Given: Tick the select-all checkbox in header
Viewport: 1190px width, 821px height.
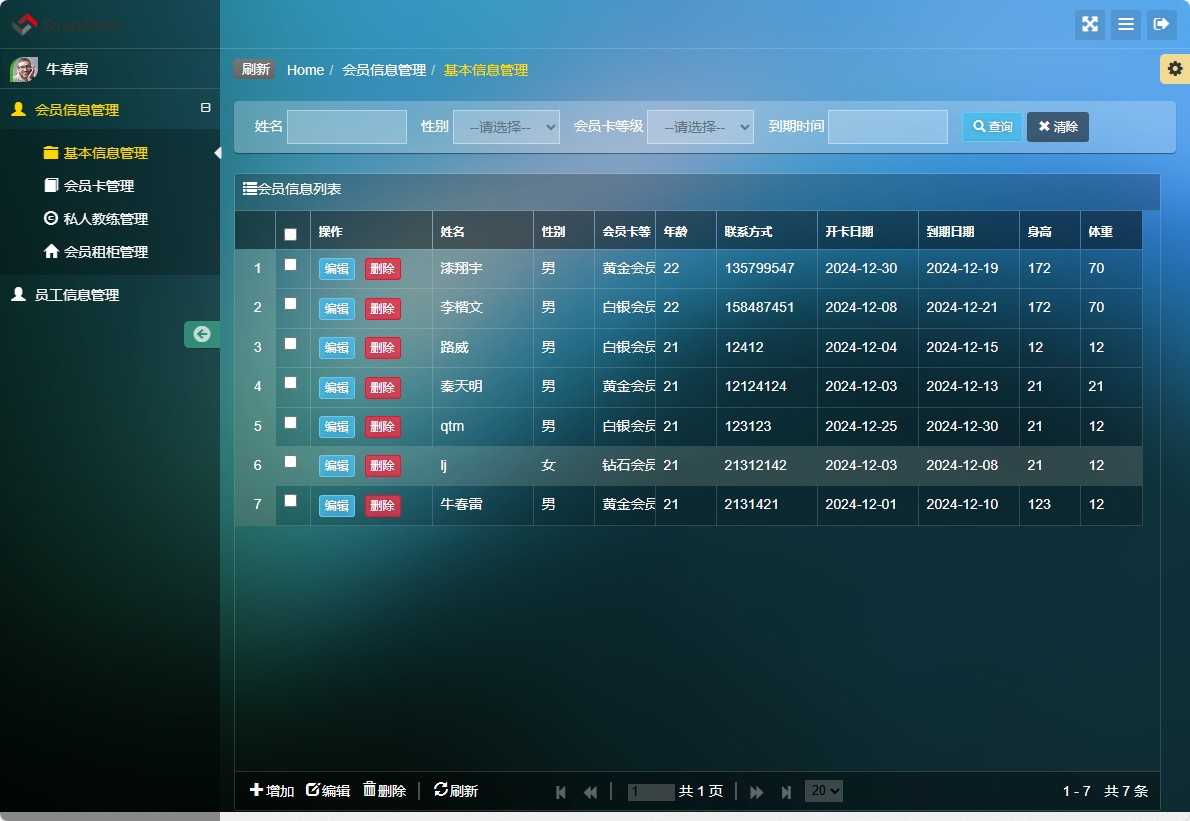Looking at the screenshot, I should point(290,234).
